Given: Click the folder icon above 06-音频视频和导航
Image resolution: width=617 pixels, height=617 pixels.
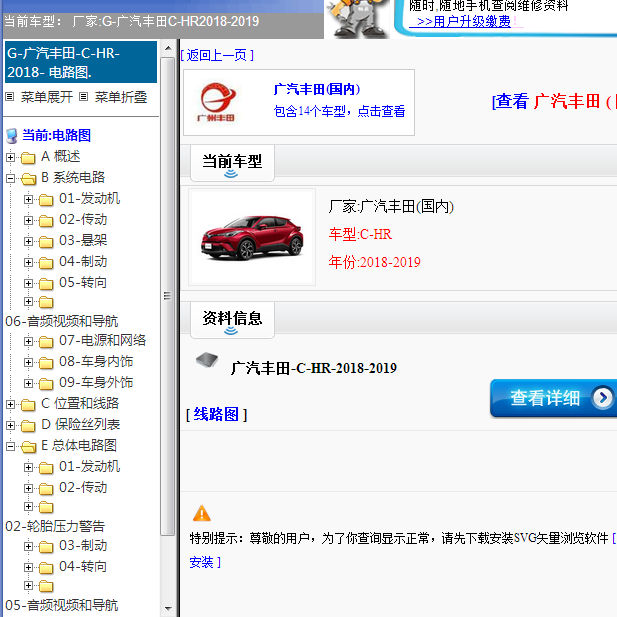Looking at the screenshot, I should click(46, 302).
